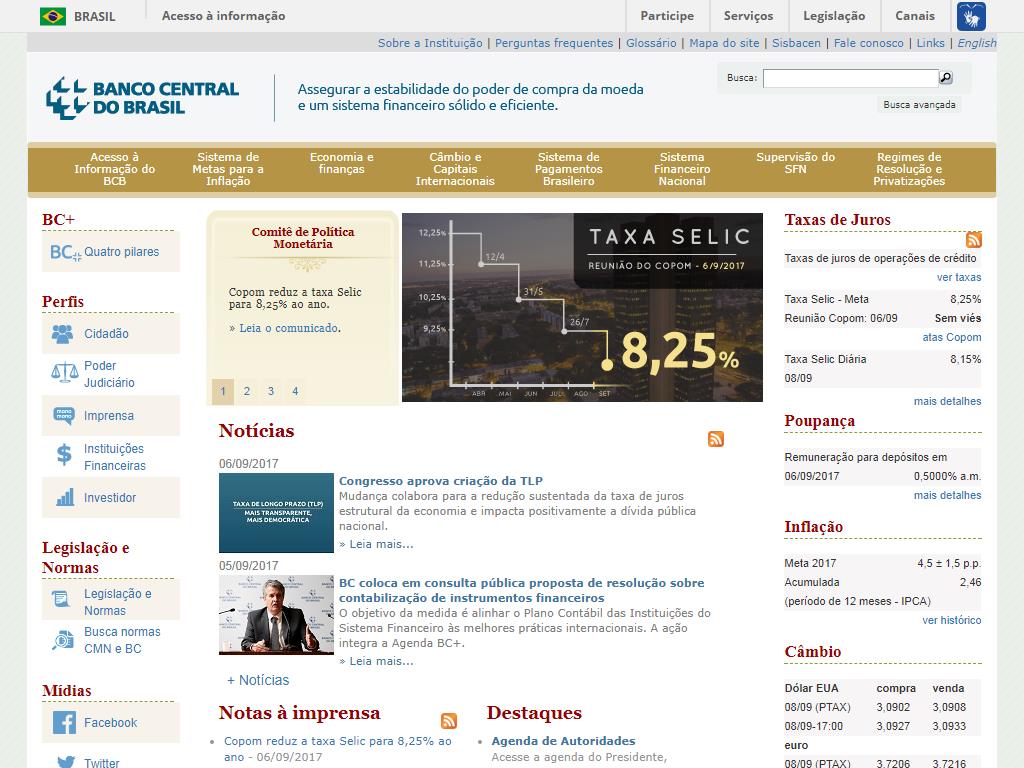Click Participe in the top bar

(667, 16)
